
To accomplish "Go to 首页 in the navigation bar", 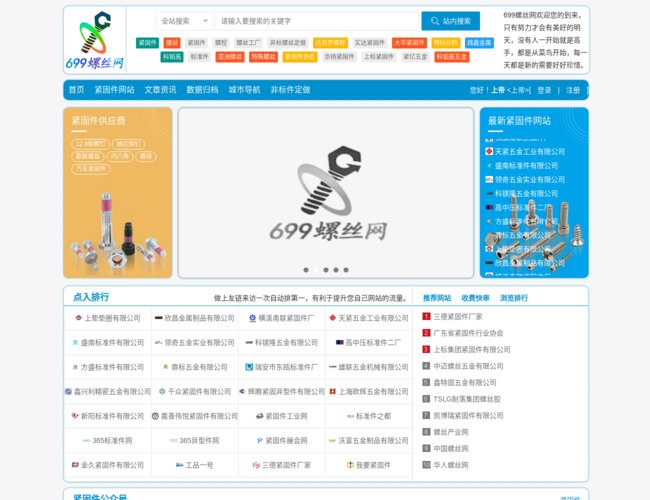I will point(77,90).
